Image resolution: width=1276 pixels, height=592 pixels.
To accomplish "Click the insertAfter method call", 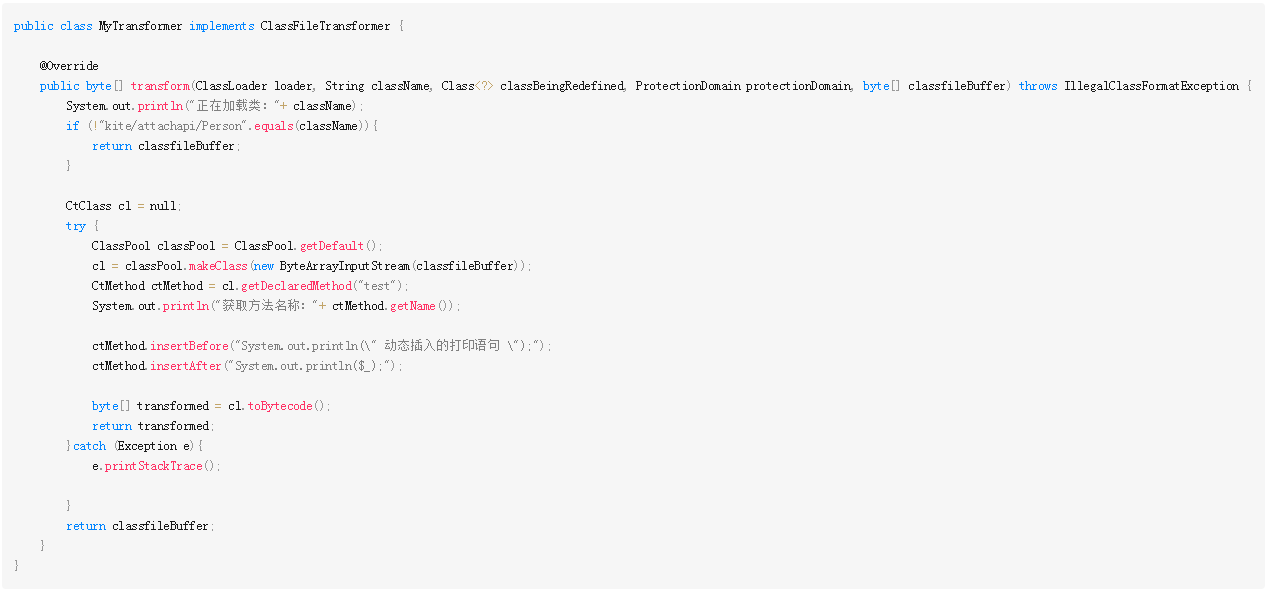I will pos(186,366).
